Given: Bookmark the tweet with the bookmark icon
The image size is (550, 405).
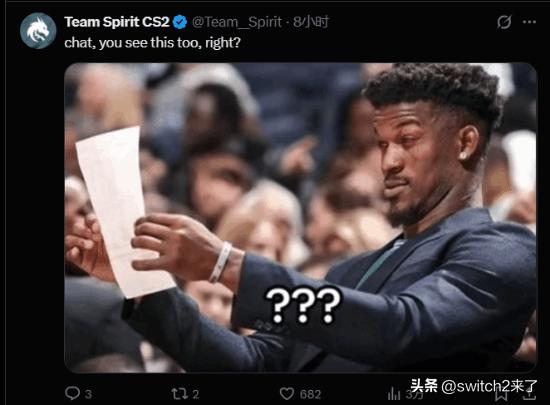Looking at the screenshot, I should point(501,394).
